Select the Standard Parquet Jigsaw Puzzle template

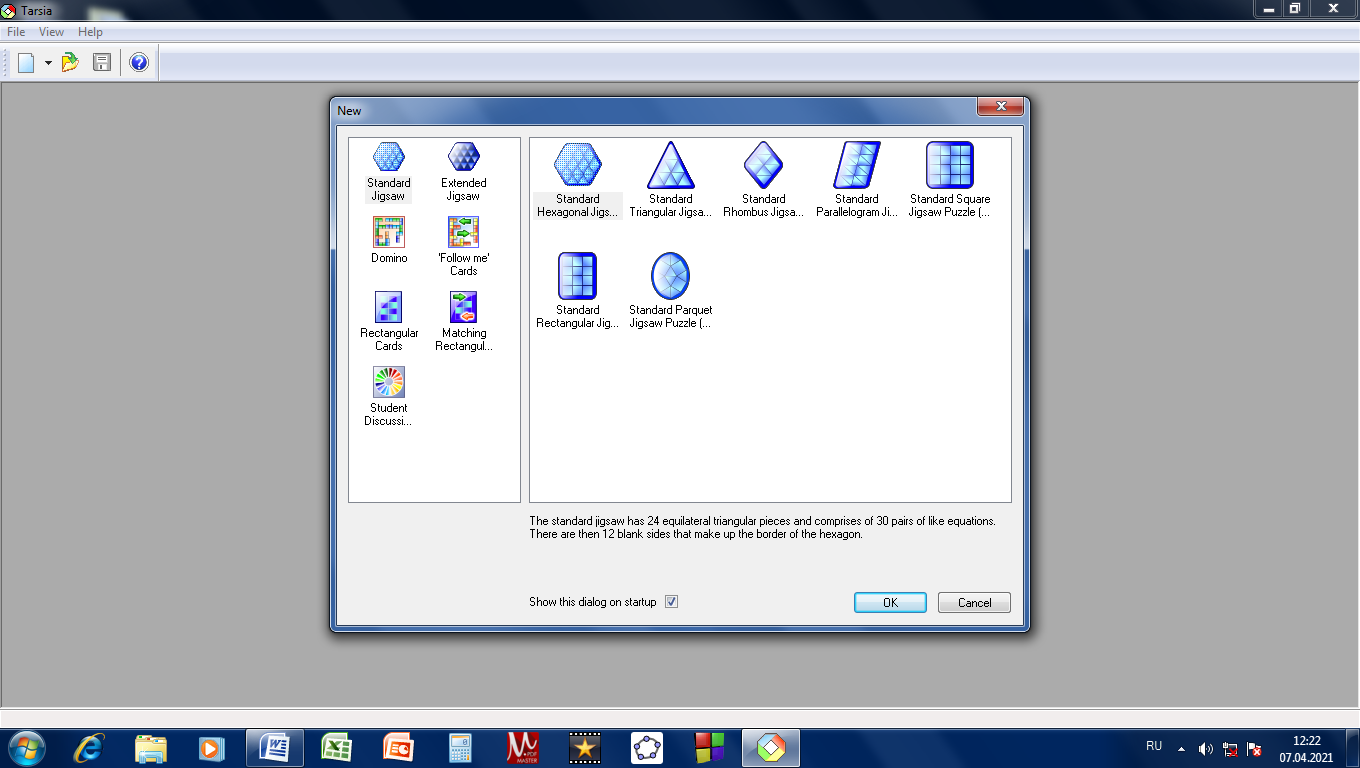coord(671,276)
